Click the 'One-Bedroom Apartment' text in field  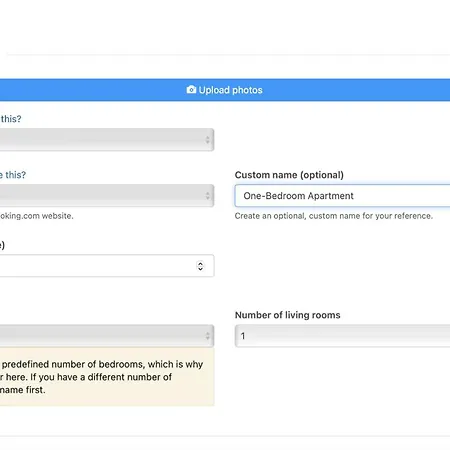[x=298, y=196]
